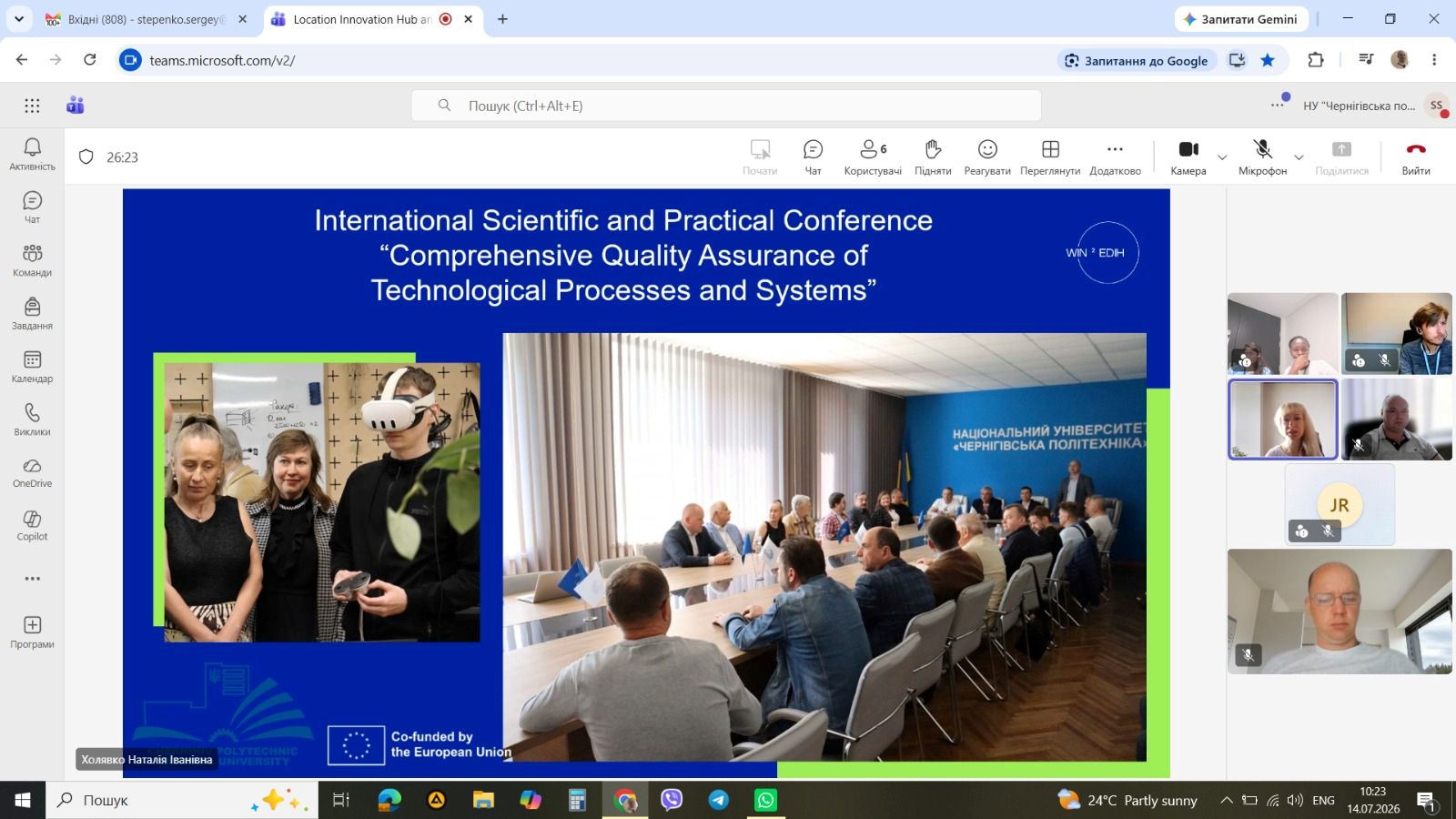Toggle the bookmark star in address bar
The height and width of the screenshot is (819, 1456).
point(1268,60)
